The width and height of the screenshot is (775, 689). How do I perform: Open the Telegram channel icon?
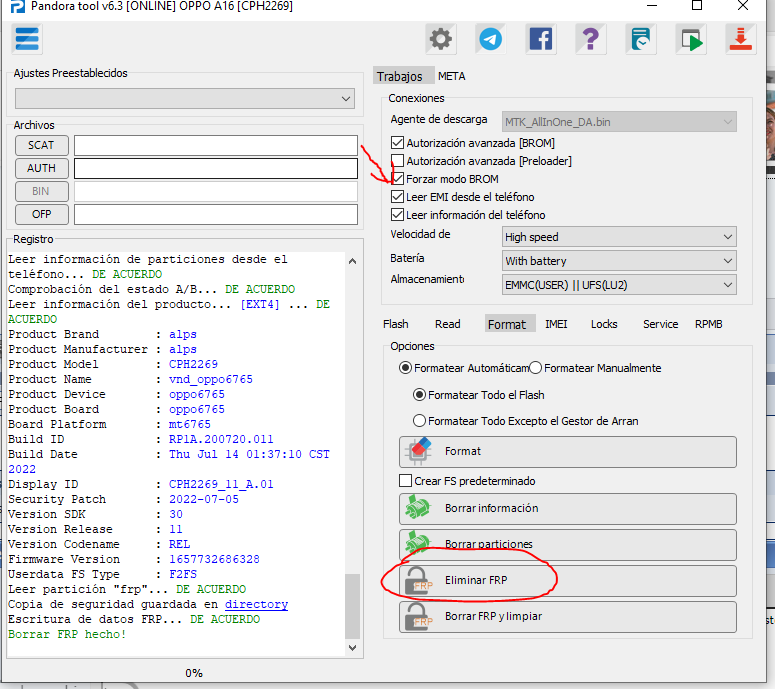tap(490, 39)
